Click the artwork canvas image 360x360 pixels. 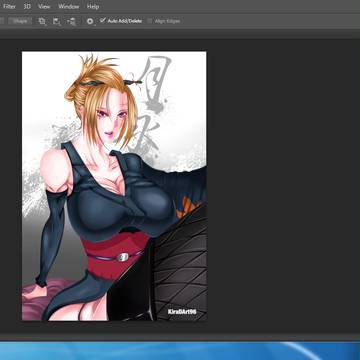pyautogui.click(x=114, y=186)
